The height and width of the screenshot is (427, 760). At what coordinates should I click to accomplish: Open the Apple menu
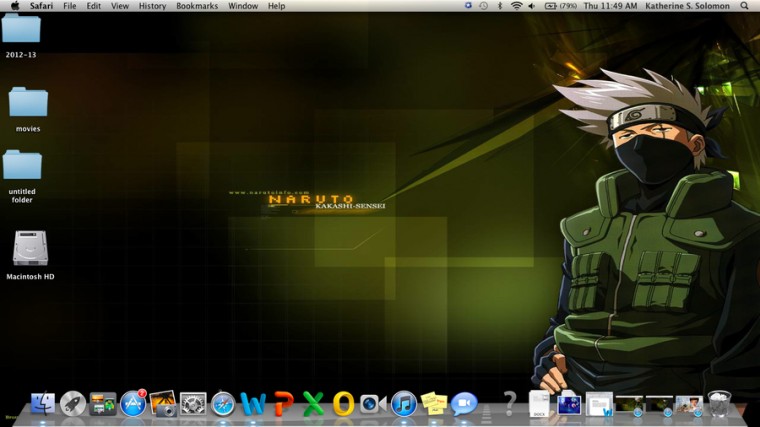(15, 6)
